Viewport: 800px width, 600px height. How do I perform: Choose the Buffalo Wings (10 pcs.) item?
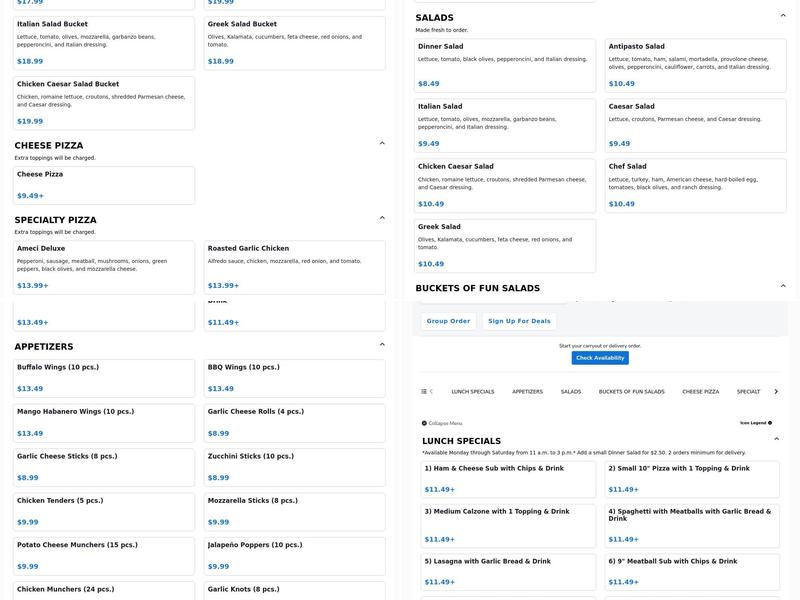104,378
